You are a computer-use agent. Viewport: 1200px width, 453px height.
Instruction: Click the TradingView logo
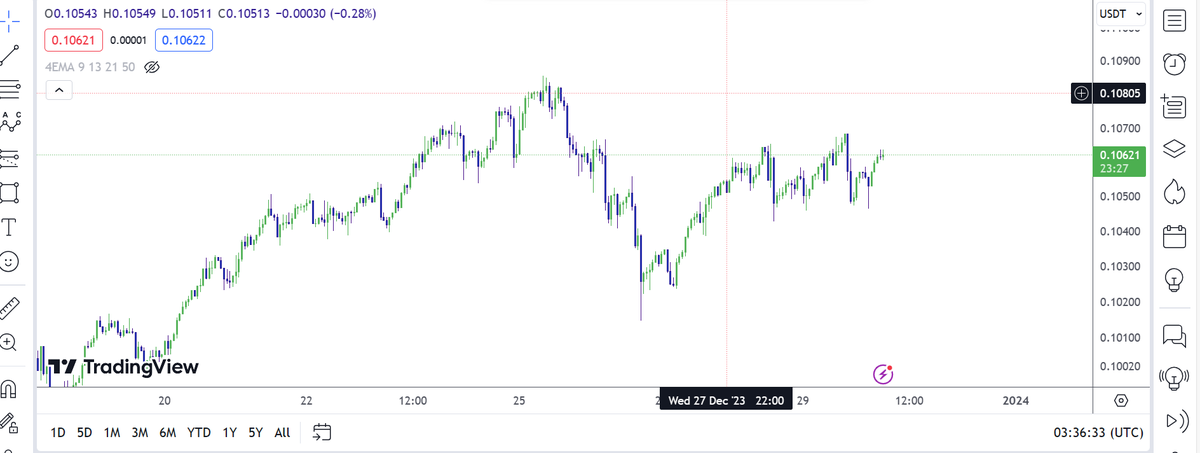(124, 367)
